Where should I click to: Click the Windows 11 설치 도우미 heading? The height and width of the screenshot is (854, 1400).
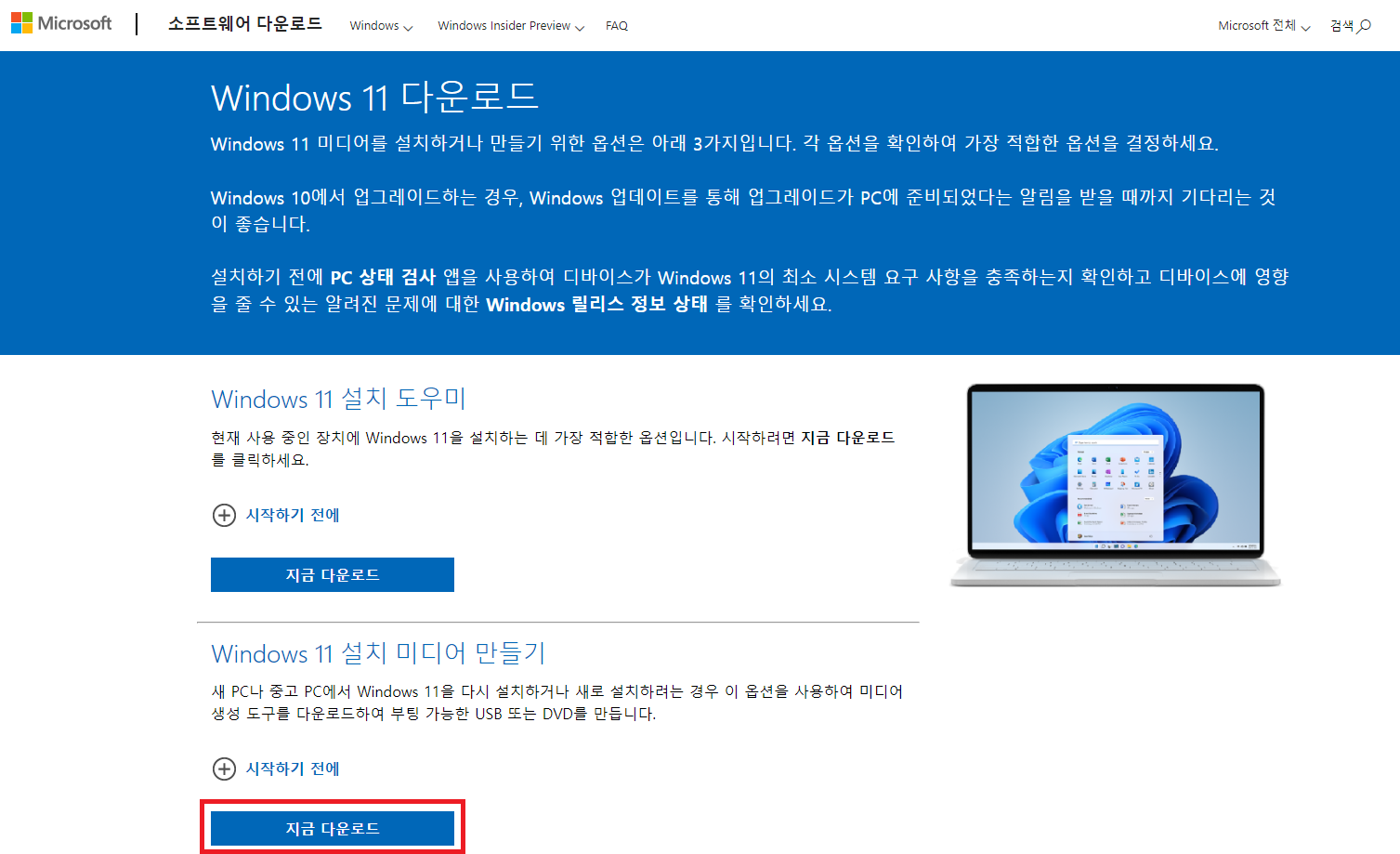click(338, 399)
